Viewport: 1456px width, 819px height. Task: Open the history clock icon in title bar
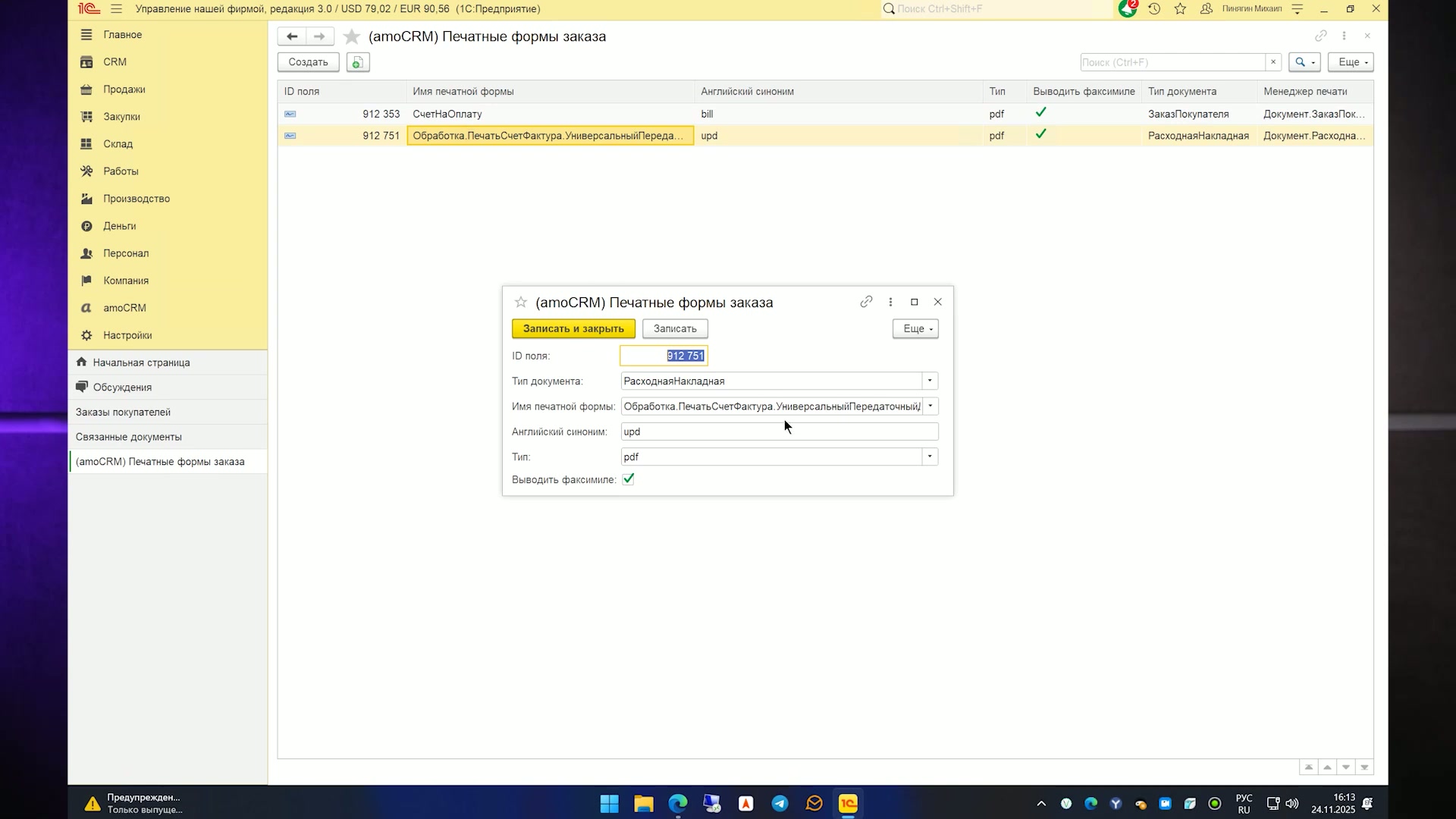[x=1154, y=9]
